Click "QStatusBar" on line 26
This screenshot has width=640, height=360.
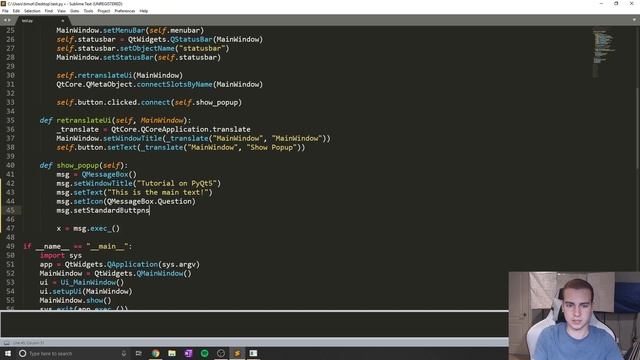(x=191, y=39)
